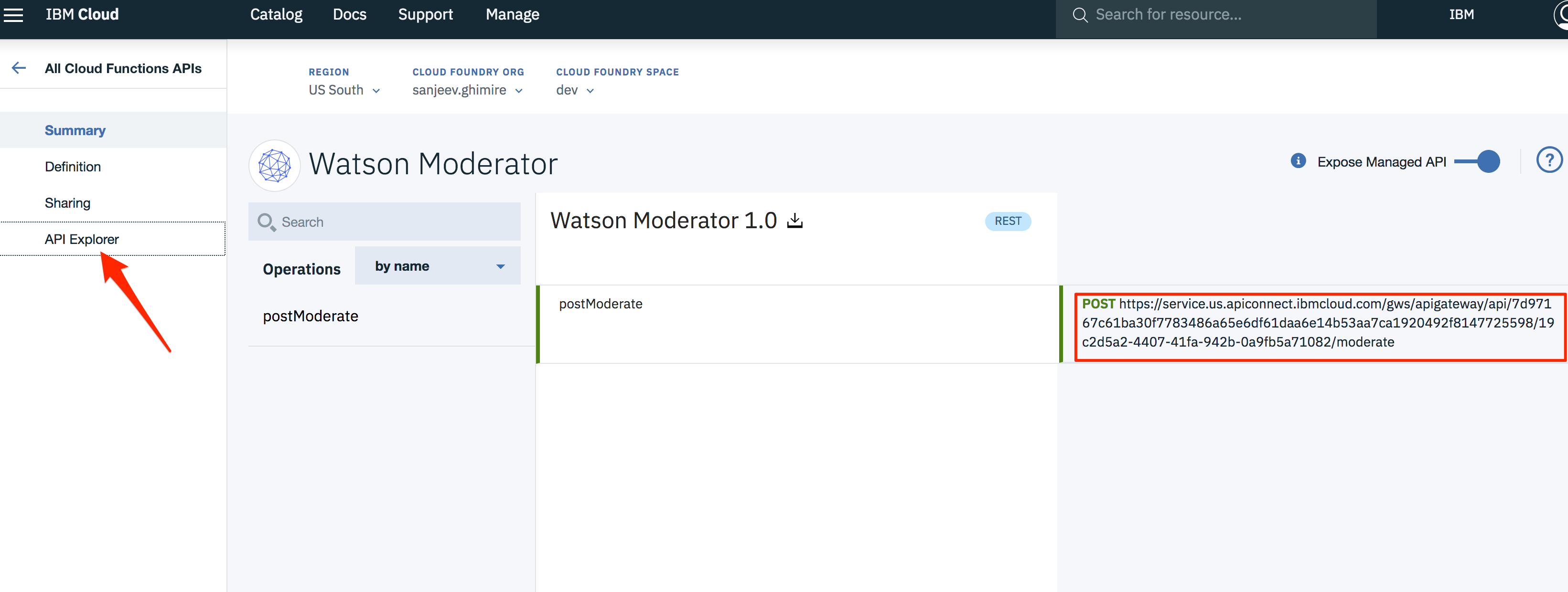Click the magnifier icon in header search

[x=1080, y=15]
